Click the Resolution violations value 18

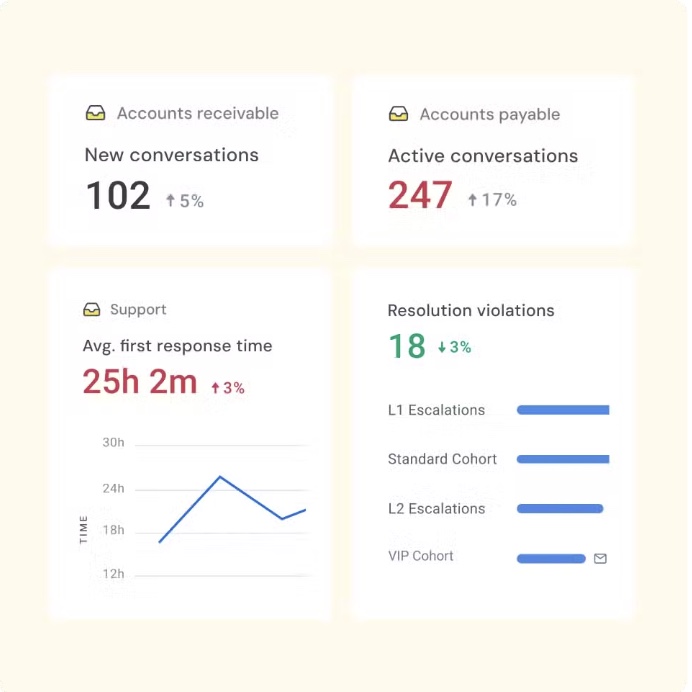(407, 346)
